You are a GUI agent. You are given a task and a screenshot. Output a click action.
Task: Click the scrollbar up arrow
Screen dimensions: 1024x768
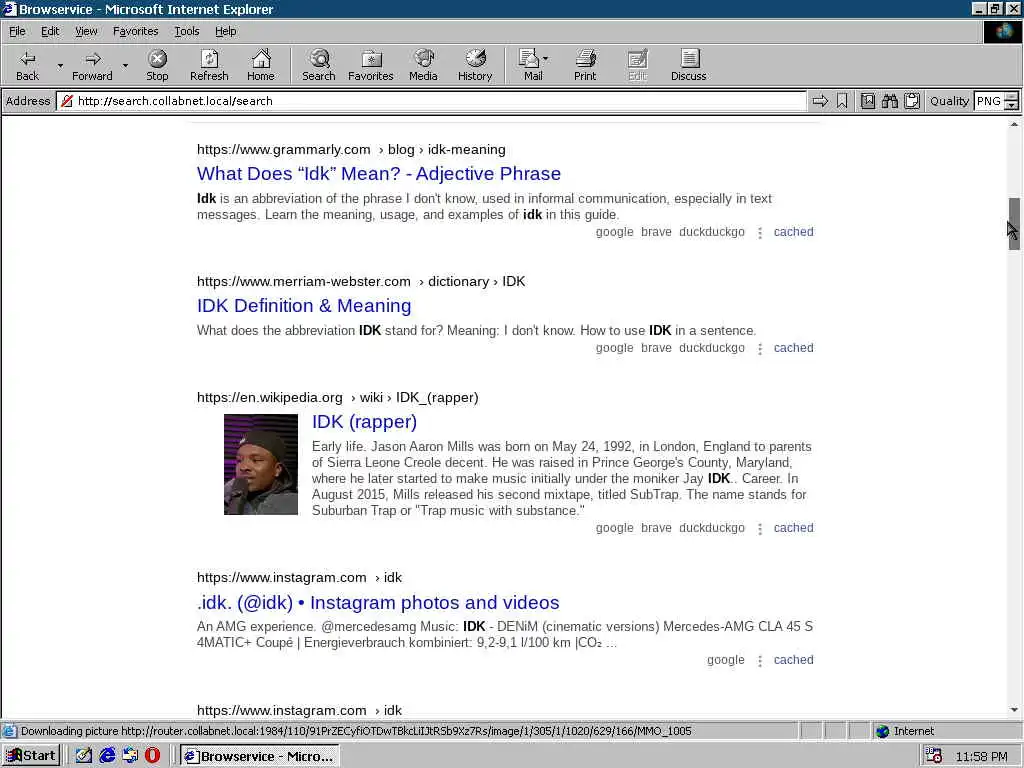click(x=1014, y=124)
